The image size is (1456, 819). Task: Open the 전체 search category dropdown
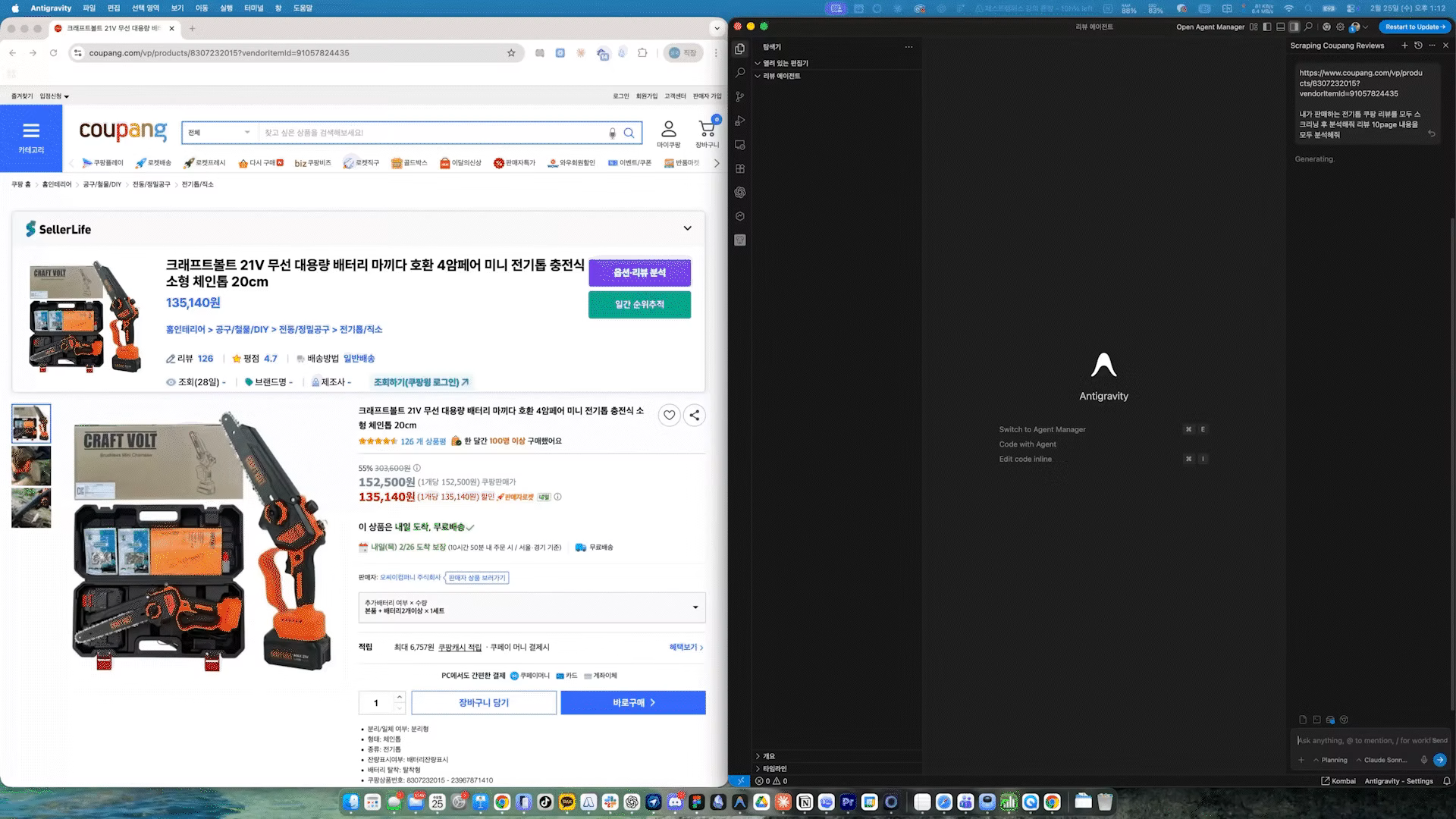click(219, 133)
